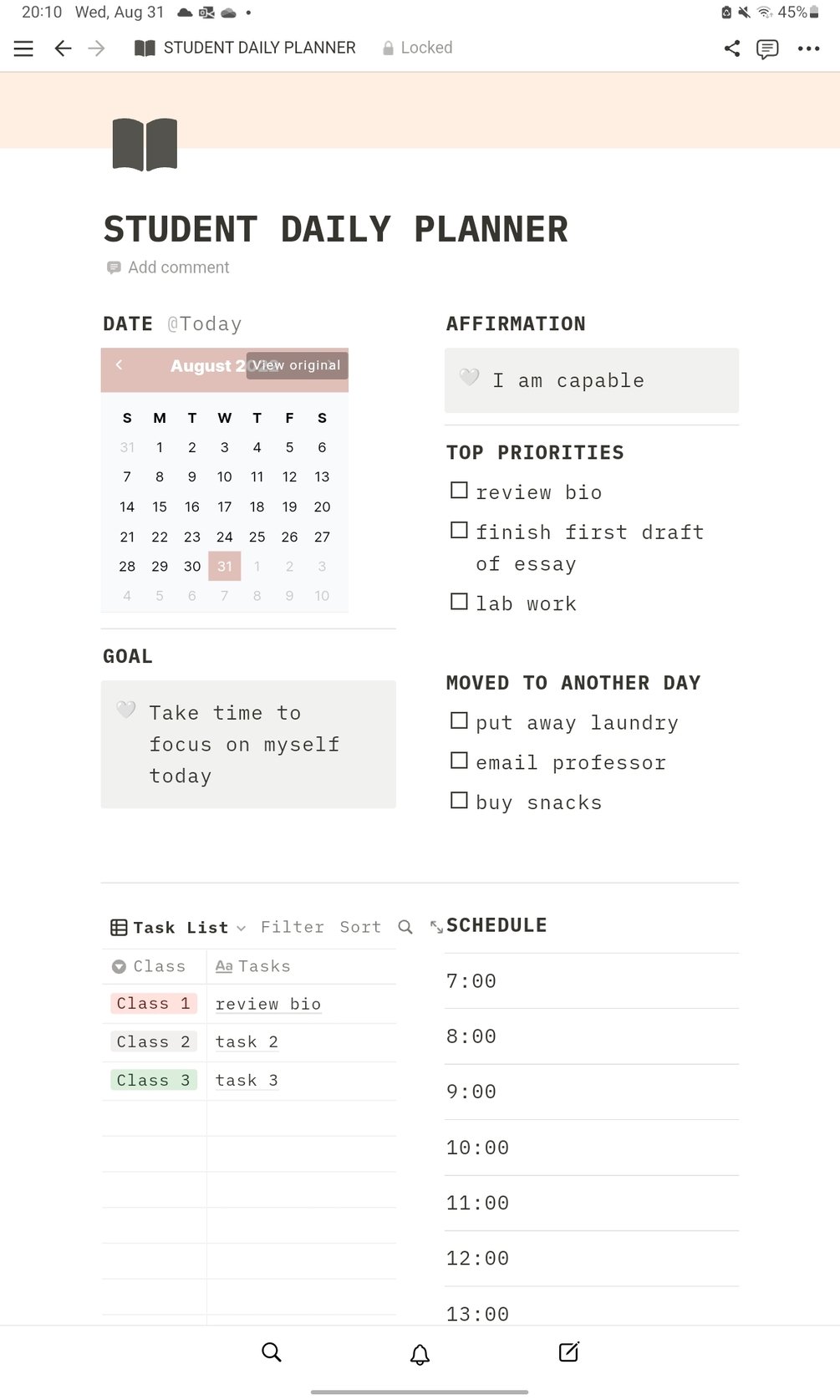This screenshot has width=840, height=1400.
Task: Go to previous month in the calendar
Action: pos(120,364)
